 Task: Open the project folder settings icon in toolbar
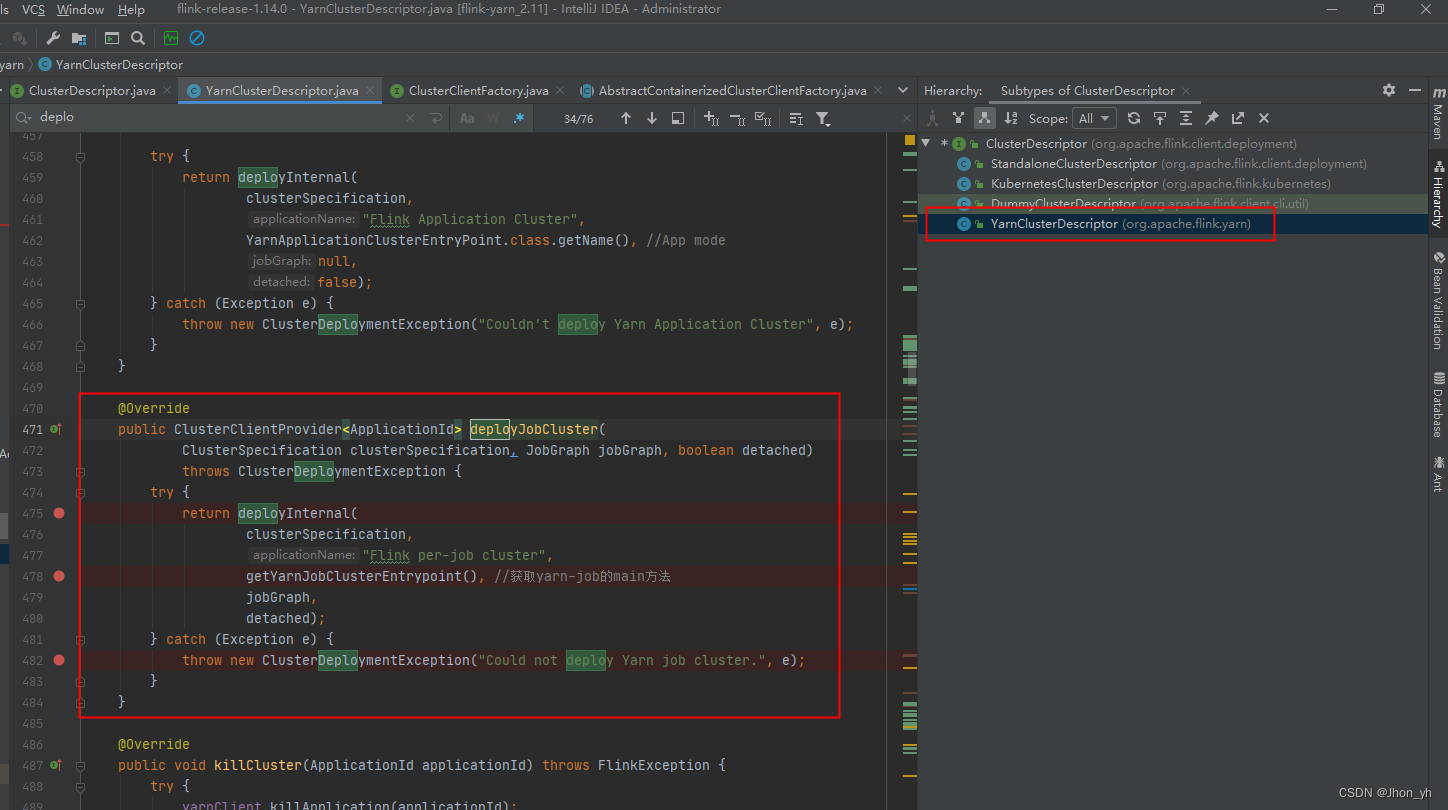(78, 38)
